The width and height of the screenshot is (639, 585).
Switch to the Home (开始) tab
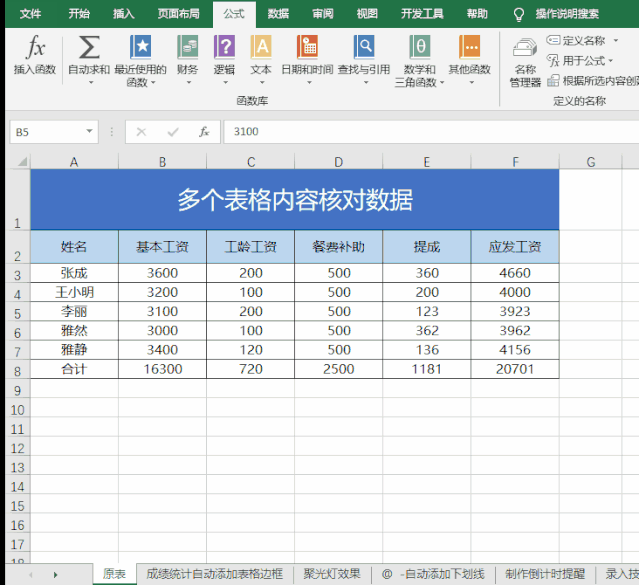click(79, 14)
